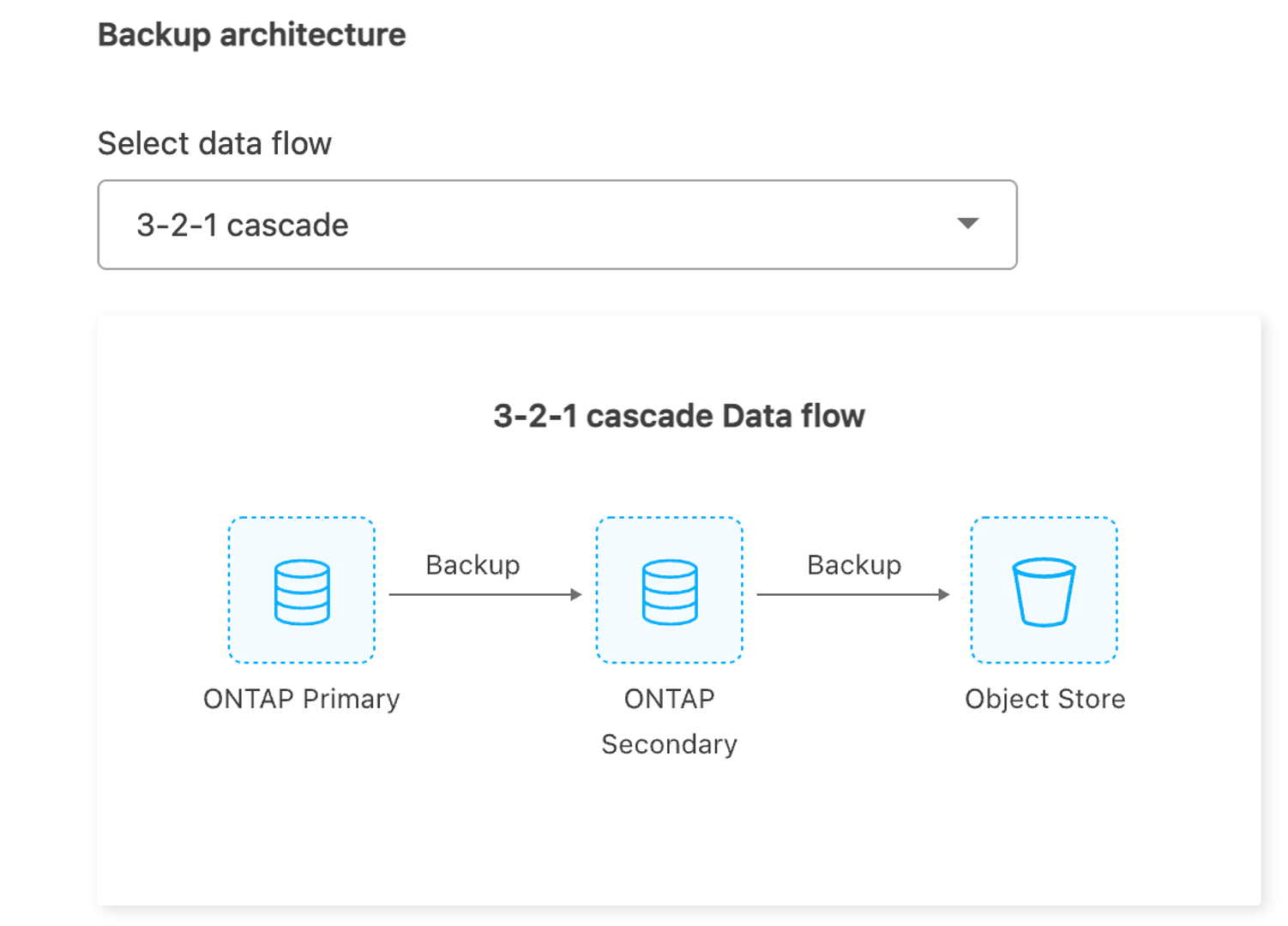Click the 'Backup architecture' heading
Viewport: 1288px width, 926px height.
pyautogui.click(x=252, y=35)
